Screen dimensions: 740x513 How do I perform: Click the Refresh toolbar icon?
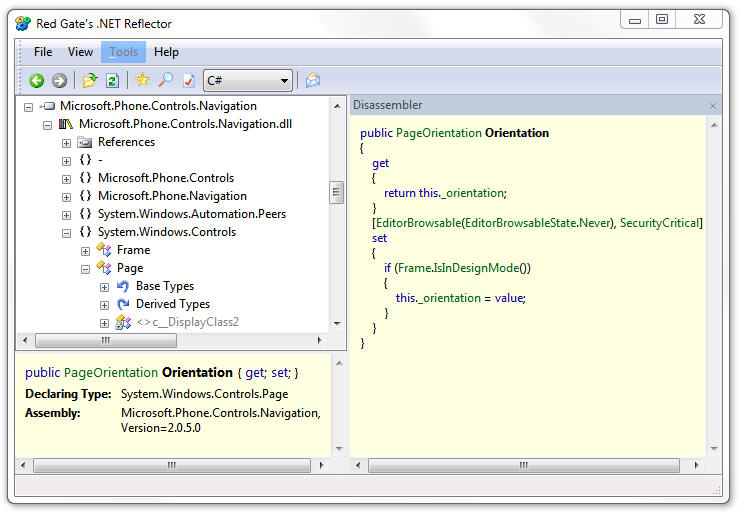click(112, 80)
